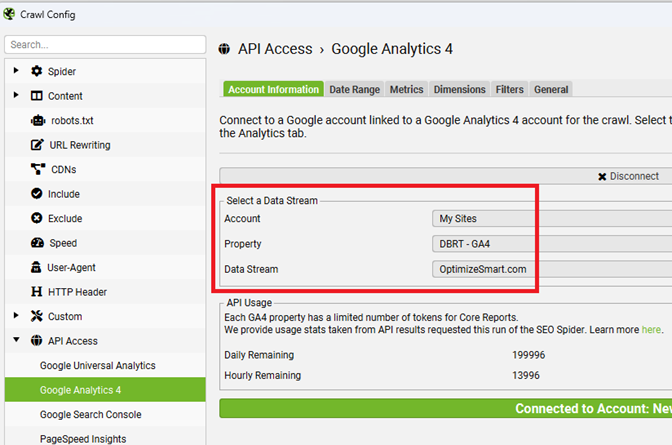
Task: Click the Crawl Config frog logo
Action: coord(9,14)
